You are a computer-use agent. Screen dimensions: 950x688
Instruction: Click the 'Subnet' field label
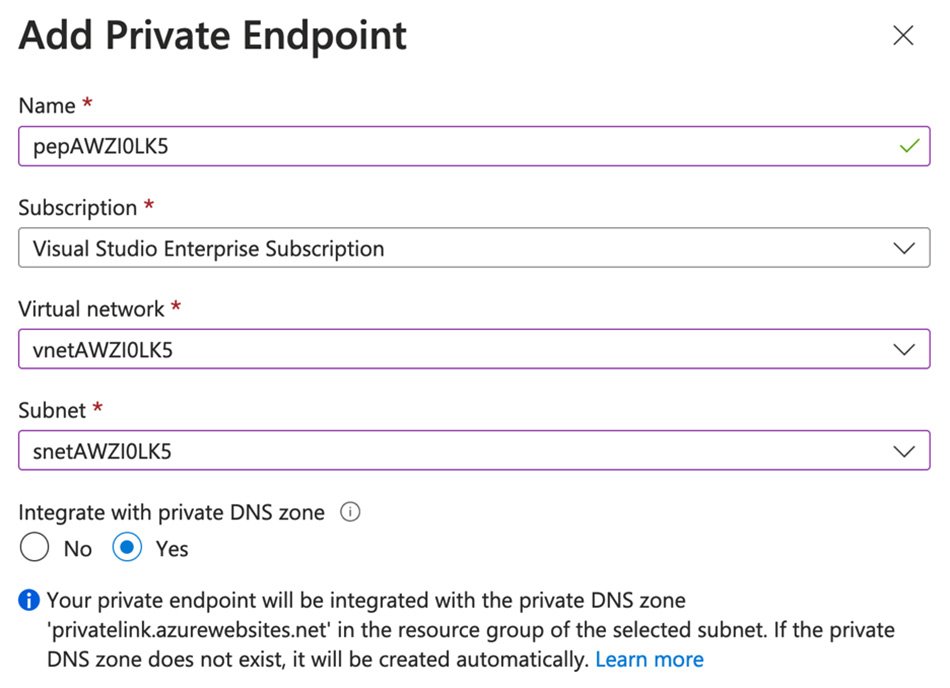click(x=51, y=410)
